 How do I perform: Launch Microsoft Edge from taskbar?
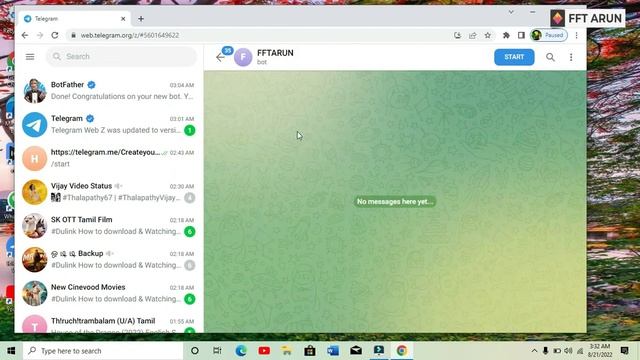click(x=241, y=351)
